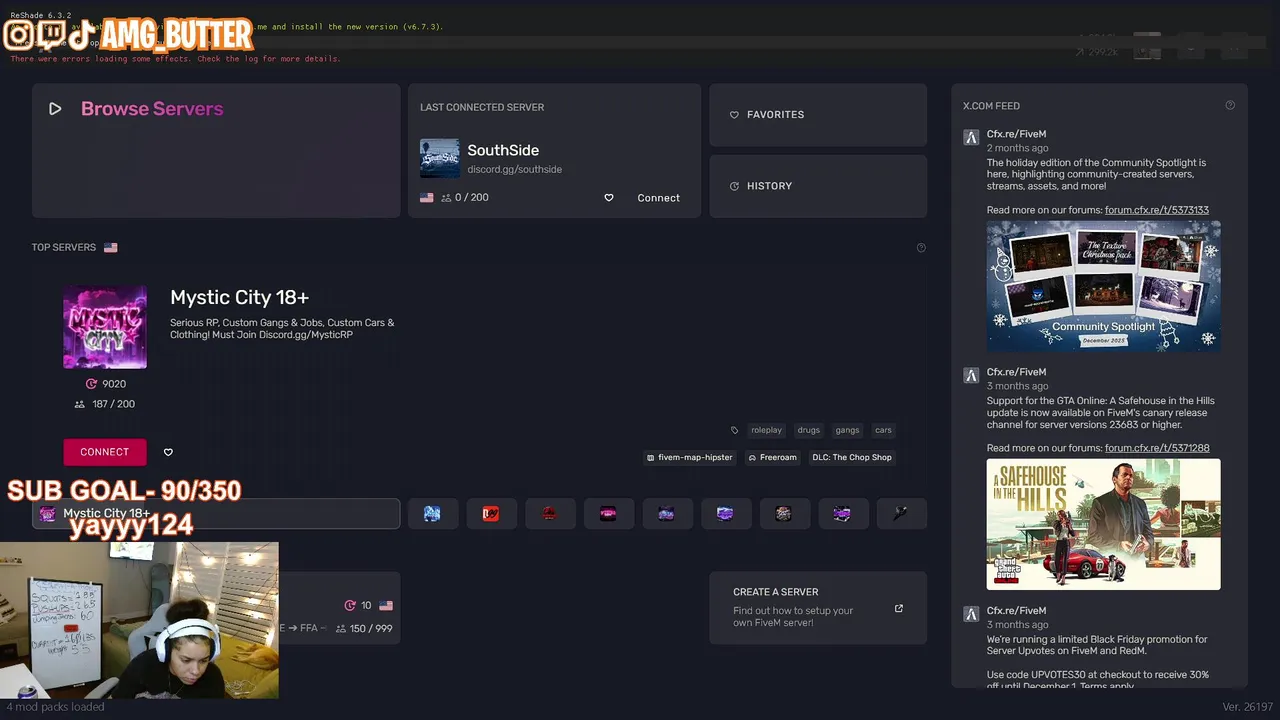1280x720 pixels.
Task: Click the Ver. 26197 version text
Action: point(1246,707)
